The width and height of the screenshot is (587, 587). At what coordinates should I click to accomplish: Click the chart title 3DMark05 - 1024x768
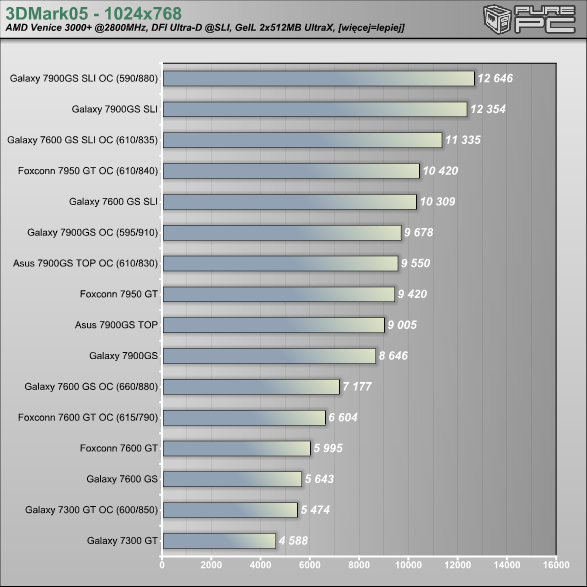[94, 13]
